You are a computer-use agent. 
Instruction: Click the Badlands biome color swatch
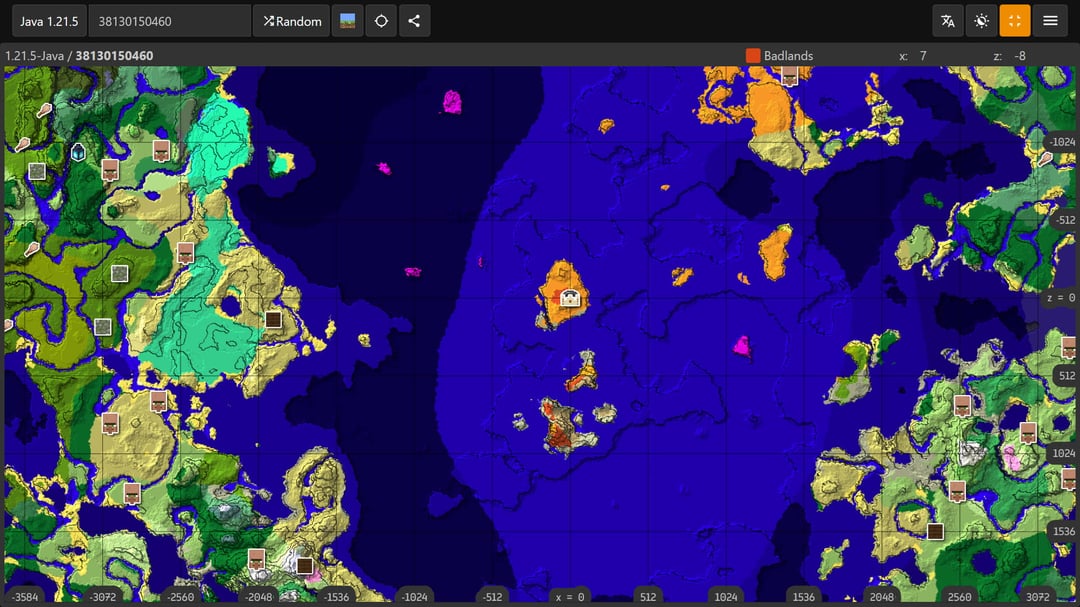point(753,56)
